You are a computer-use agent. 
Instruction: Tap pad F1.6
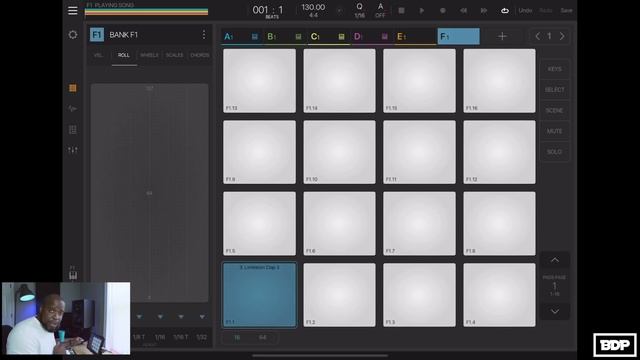click(340, 223)
